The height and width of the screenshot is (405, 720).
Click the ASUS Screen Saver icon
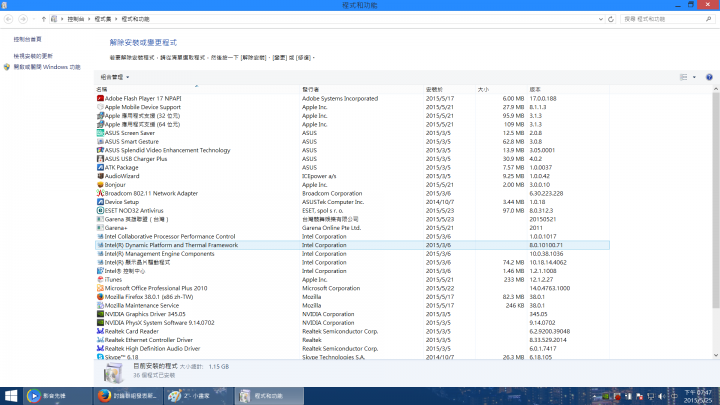click(x=100, y=133)
